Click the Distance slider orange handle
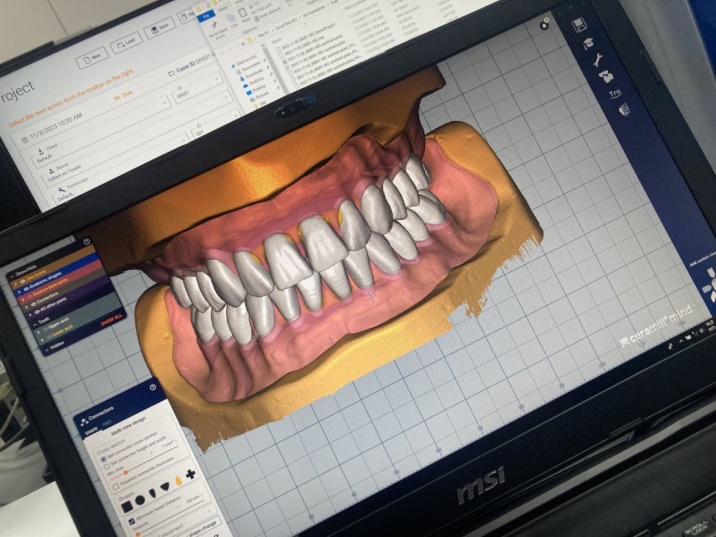 click(x=137, y=534)
